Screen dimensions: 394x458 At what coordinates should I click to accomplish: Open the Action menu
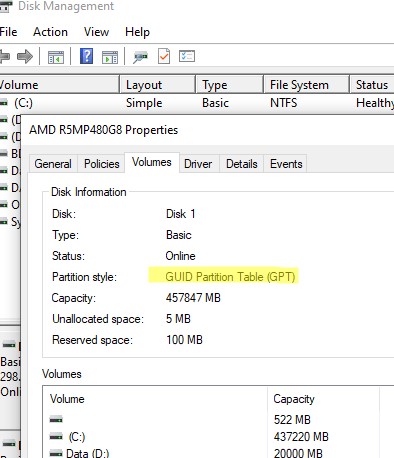(50, 32)
